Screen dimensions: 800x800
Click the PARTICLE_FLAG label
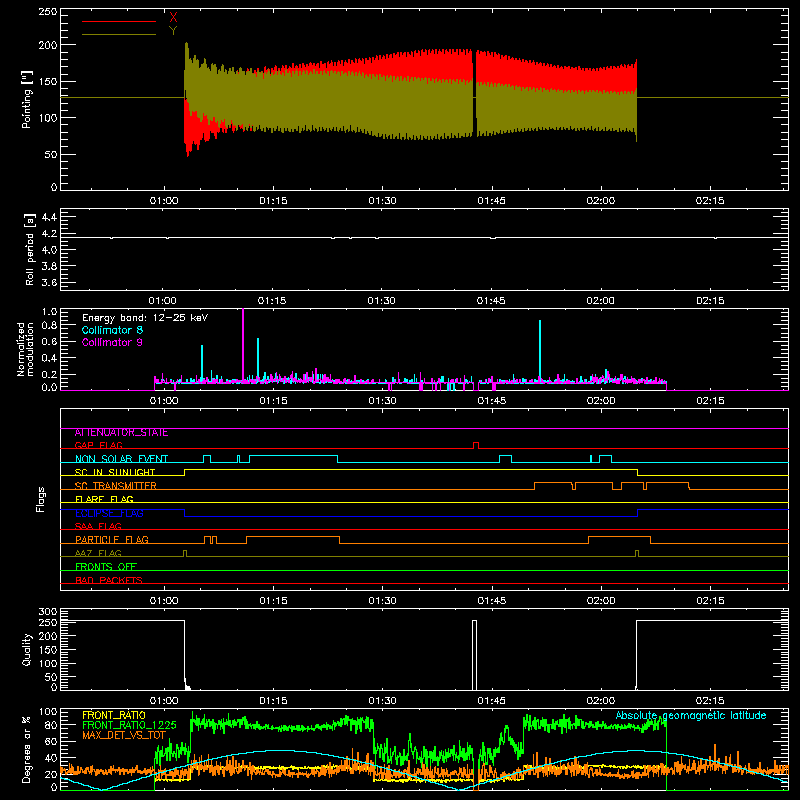tap(112, 540)
